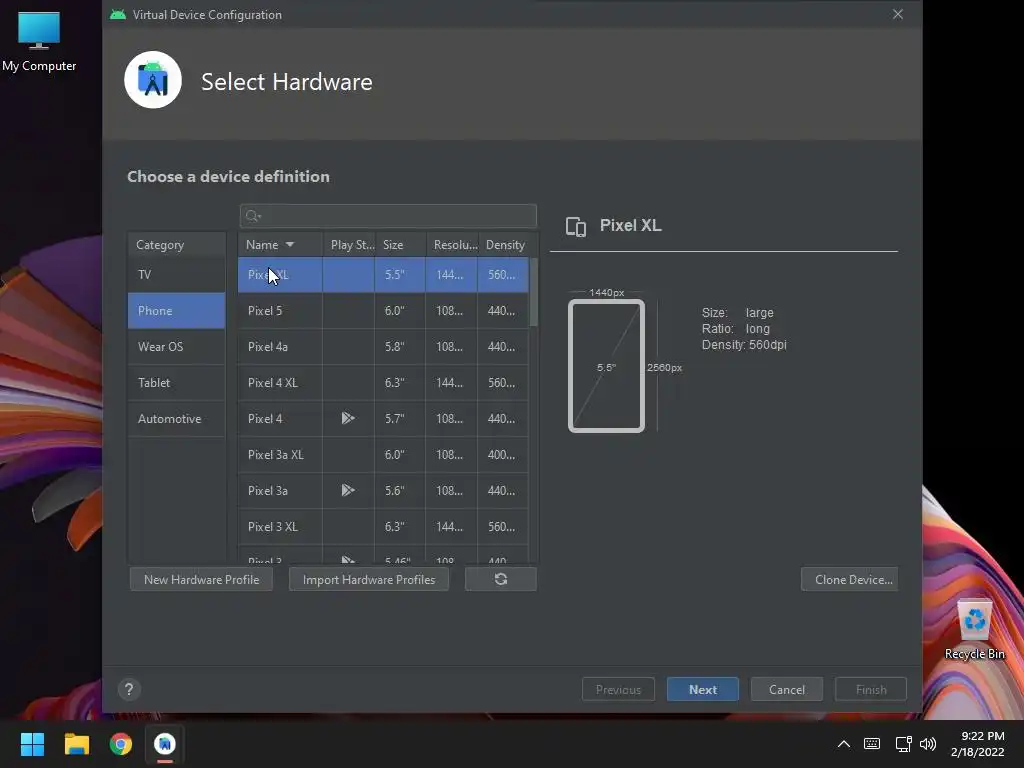Image resolution: width=1024 pixels, height=768 pixels.
Task: Select the Automotive category
Action: coord(176,419)
